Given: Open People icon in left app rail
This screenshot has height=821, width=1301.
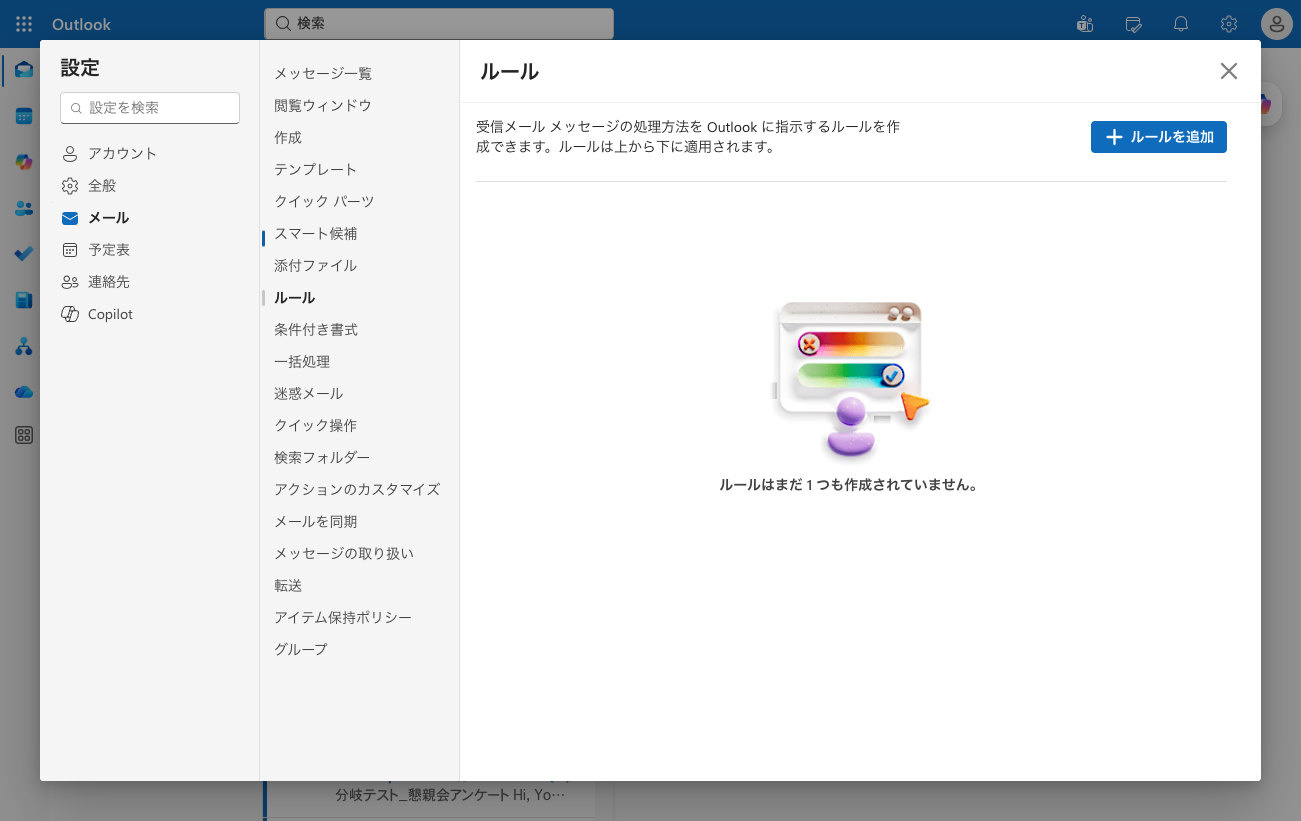Looking at the screenshot, I should (x=24, y=208).
